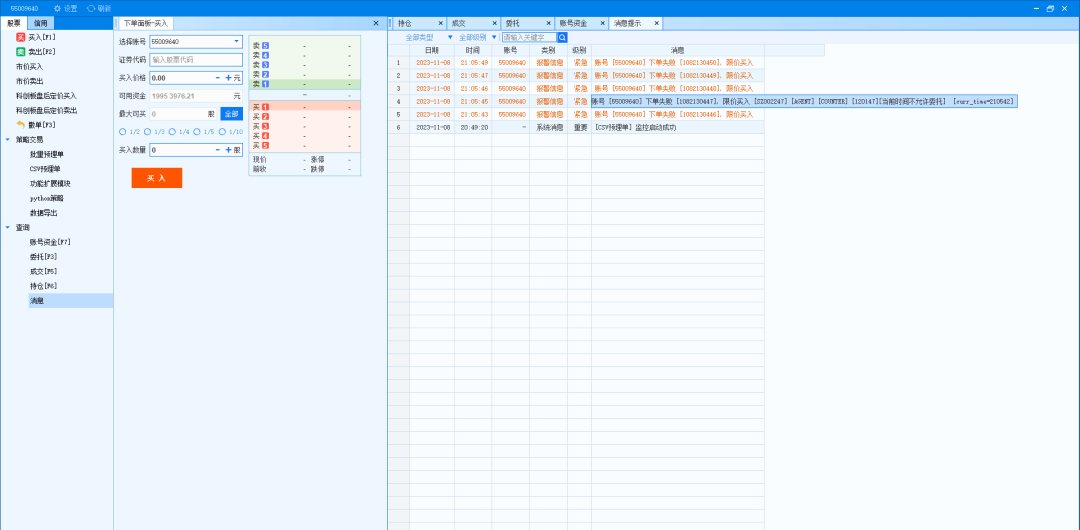Image resolution: width=1080 pixels, height=530 pixels.
Task: Open the 选择账号 account dropdown
Action: pos(237,42)
